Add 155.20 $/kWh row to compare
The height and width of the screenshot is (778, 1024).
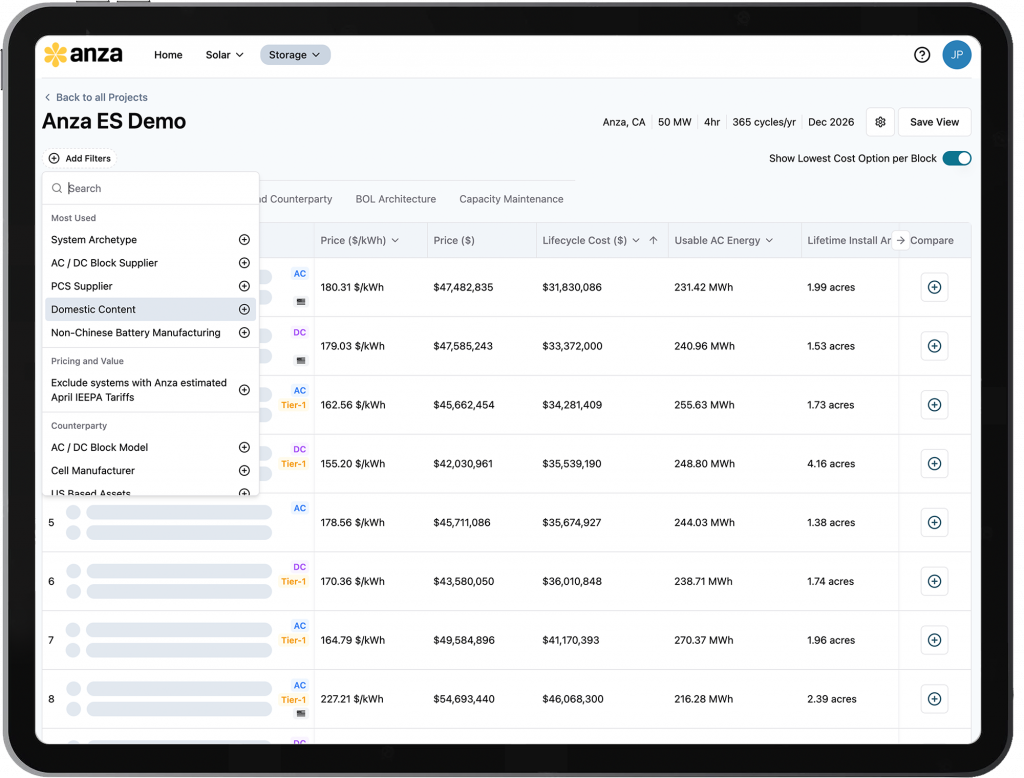pos(934,464)
